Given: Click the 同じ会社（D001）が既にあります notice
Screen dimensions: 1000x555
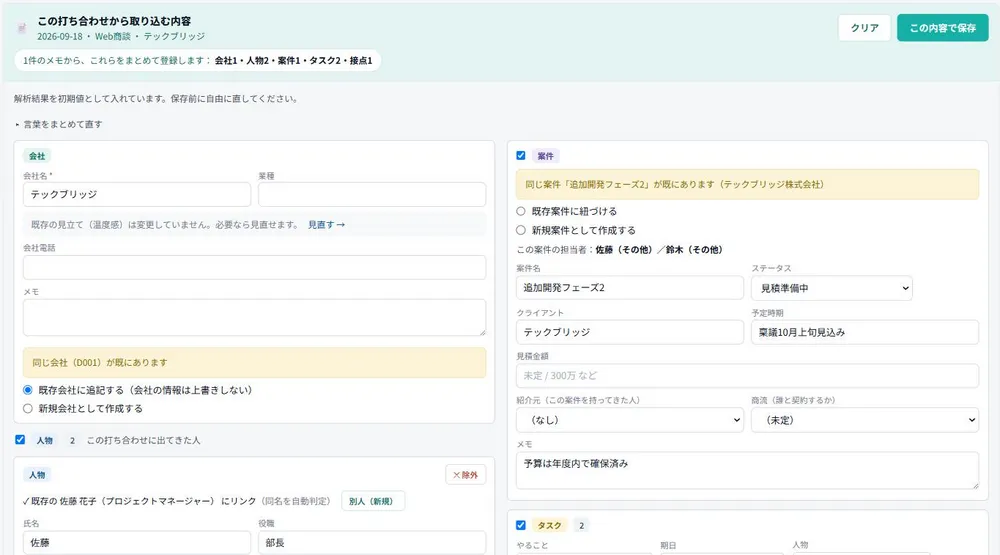Looking at the screenshot, I should pyautogui.click(x=254, y=362).
